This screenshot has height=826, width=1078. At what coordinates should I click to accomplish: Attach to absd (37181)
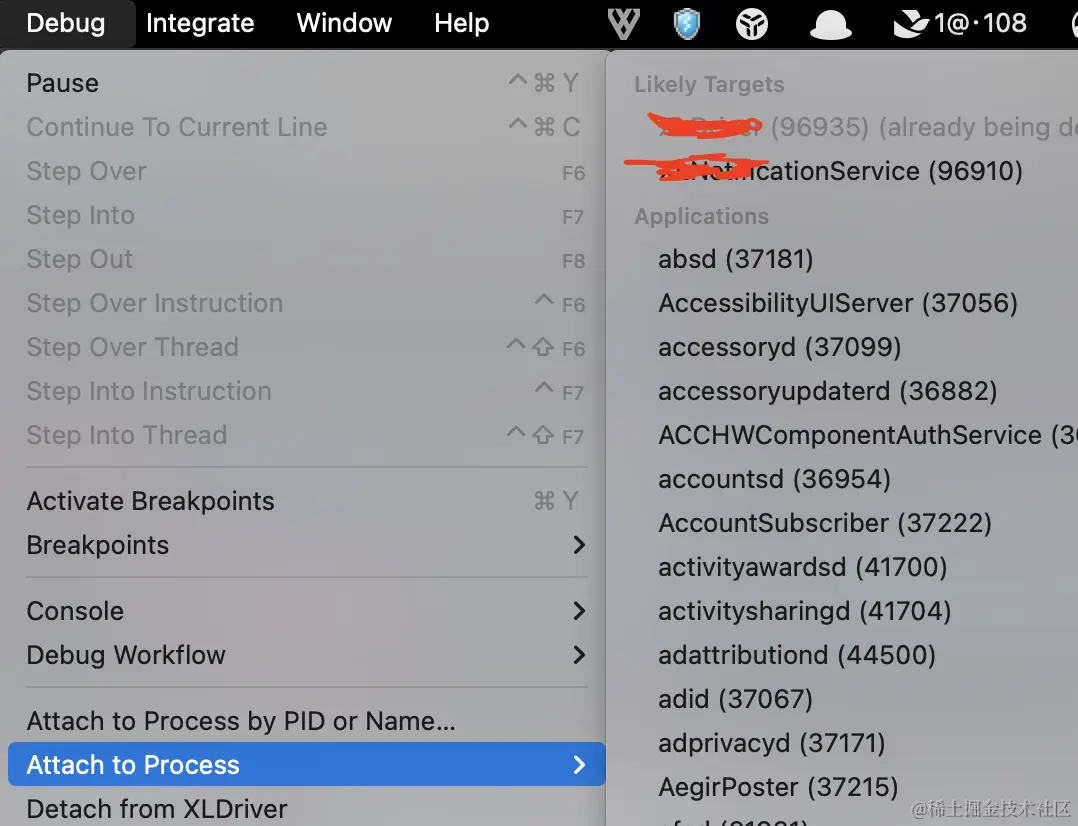point(843,259)
